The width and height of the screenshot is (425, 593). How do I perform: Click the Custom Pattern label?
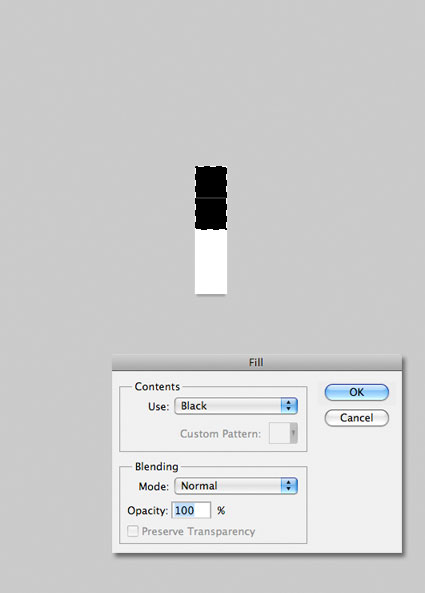[220, 434]
